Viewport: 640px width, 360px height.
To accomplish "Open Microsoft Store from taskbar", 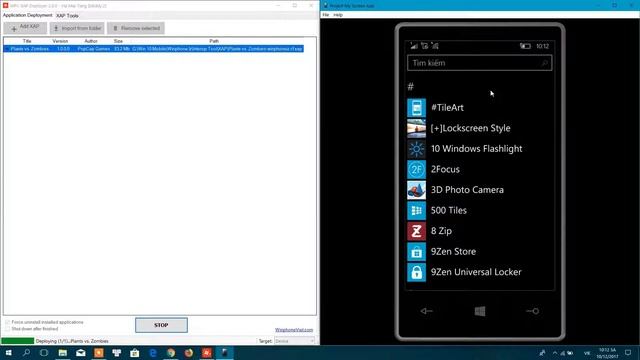I will pyautogui.click(x=134, y=353).
